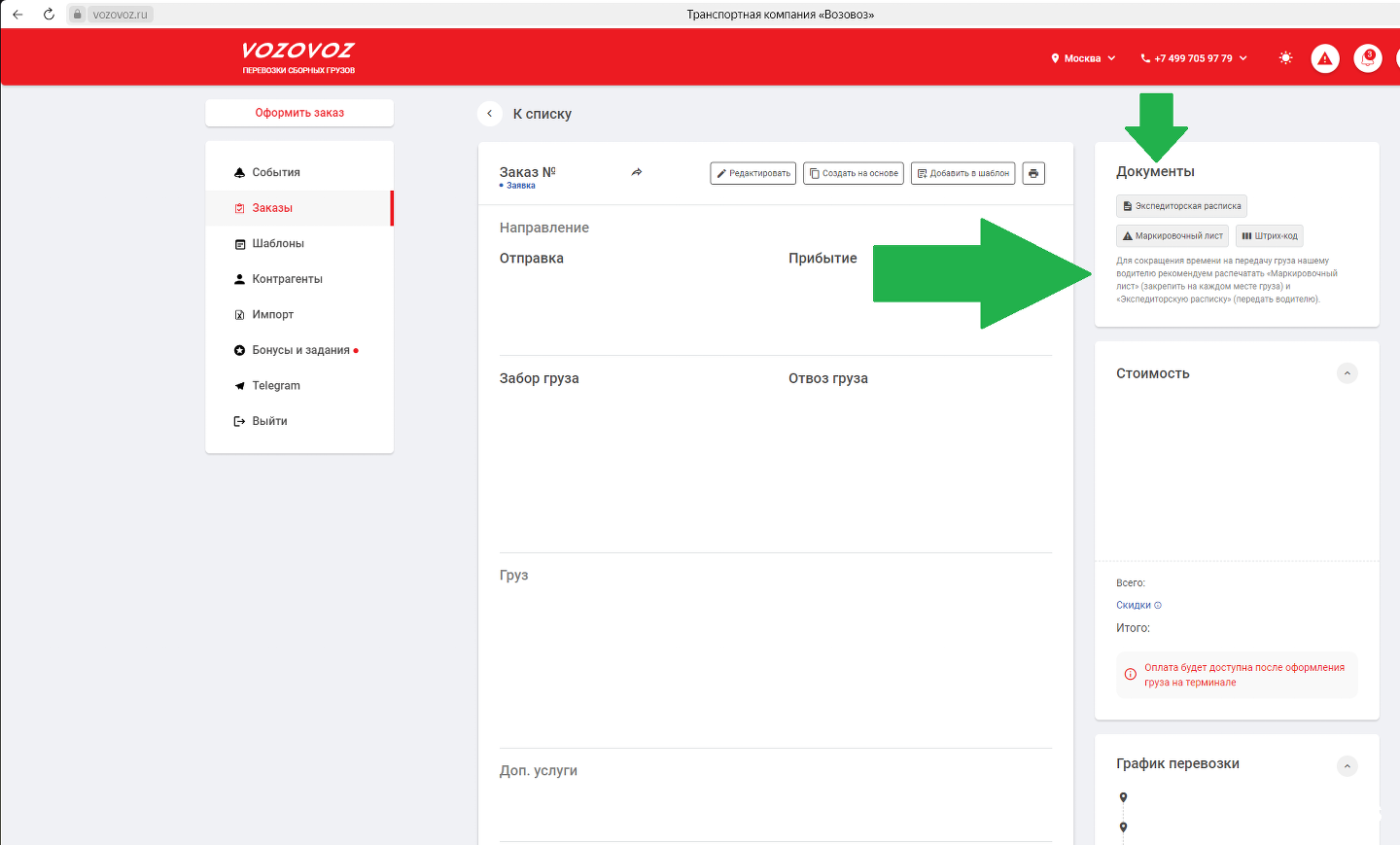Expand the phone number dropdown
Image resolution: width=1400 pixels, height=845 pixels.
pos(1193,58)
